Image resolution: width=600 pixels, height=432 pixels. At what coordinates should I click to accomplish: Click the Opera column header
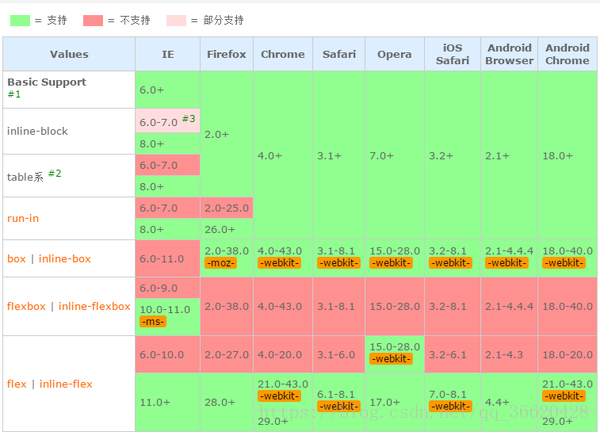click(x=395, y=54)
